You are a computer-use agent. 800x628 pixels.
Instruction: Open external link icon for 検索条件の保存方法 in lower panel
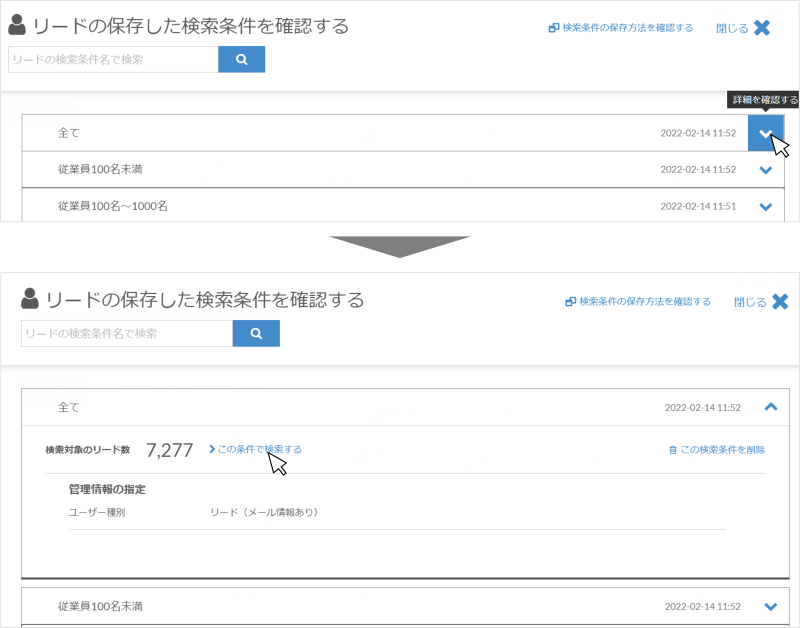(570, 302)
